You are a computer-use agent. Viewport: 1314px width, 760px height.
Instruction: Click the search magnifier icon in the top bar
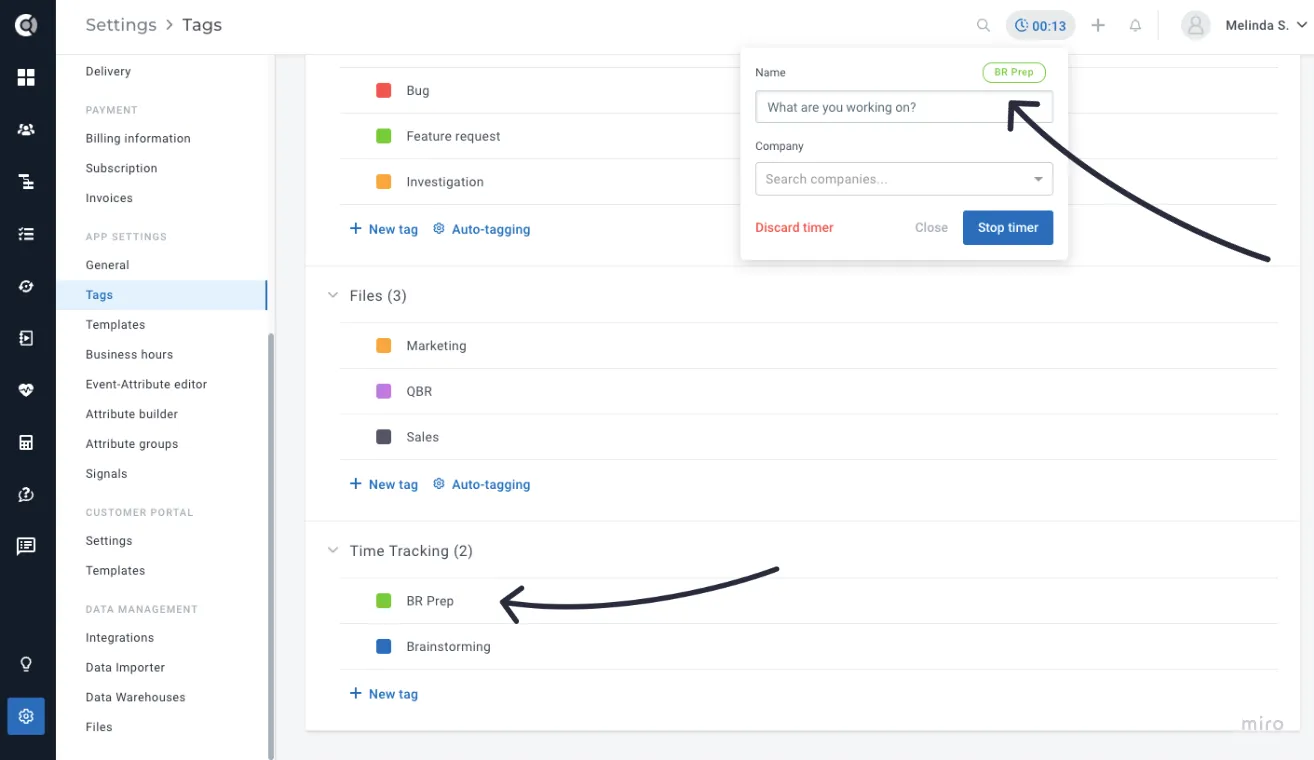pos(983,26)
